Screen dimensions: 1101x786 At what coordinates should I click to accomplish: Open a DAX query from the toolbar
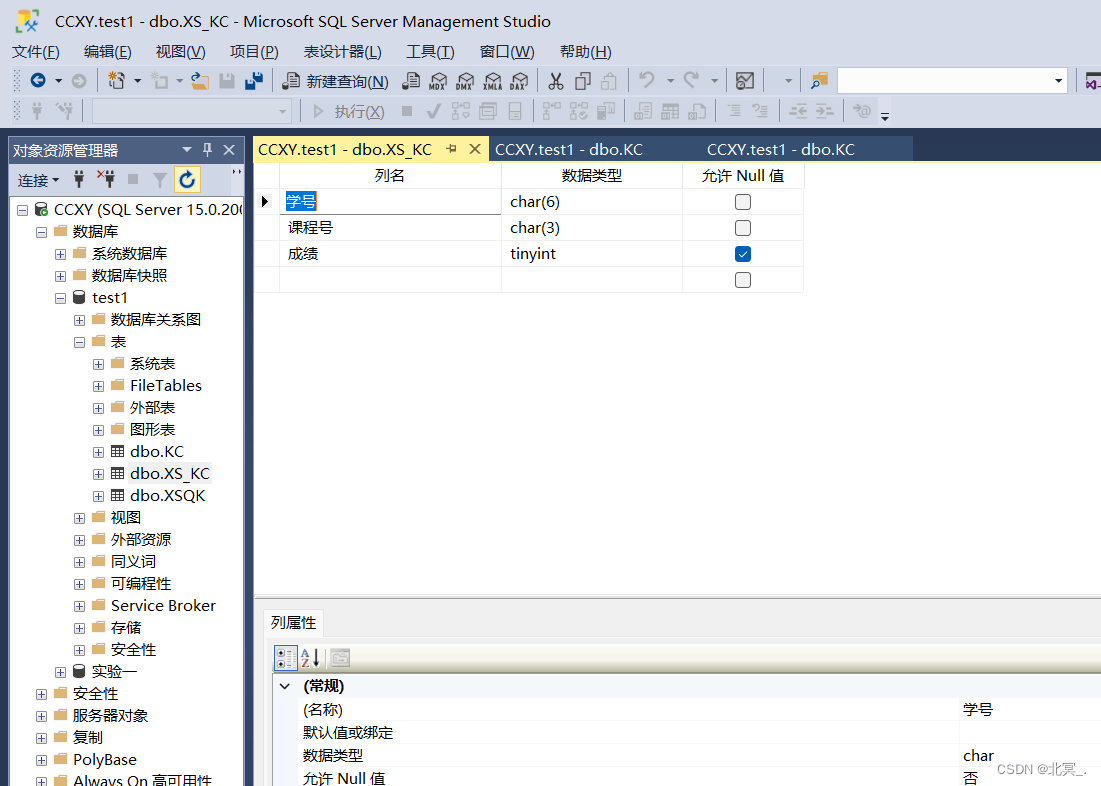pyautogui.click(x=518, y=81)
